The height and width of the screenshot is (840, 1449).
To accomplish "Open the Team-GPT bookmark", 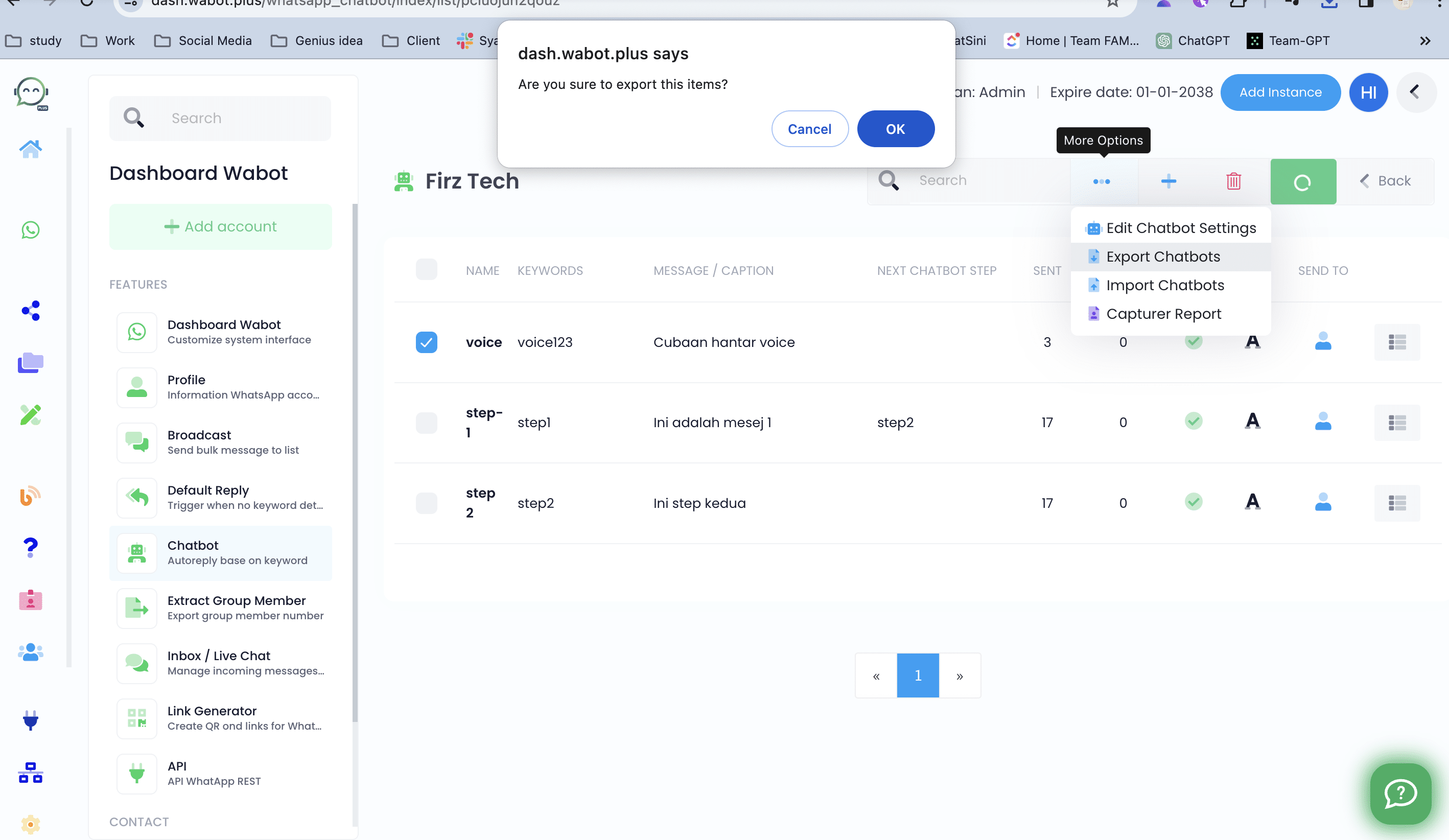I will point(1288,41).
